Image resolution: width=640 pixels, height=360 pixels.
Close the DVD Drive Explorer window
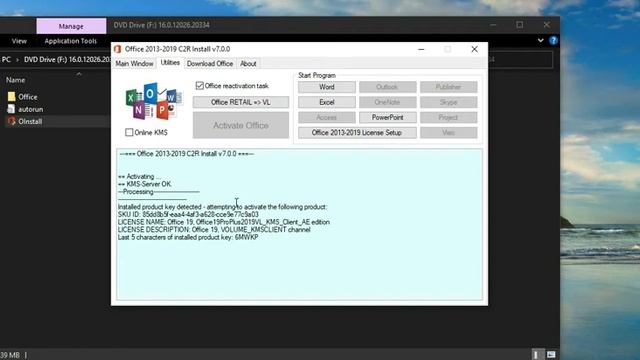point(547,25)
